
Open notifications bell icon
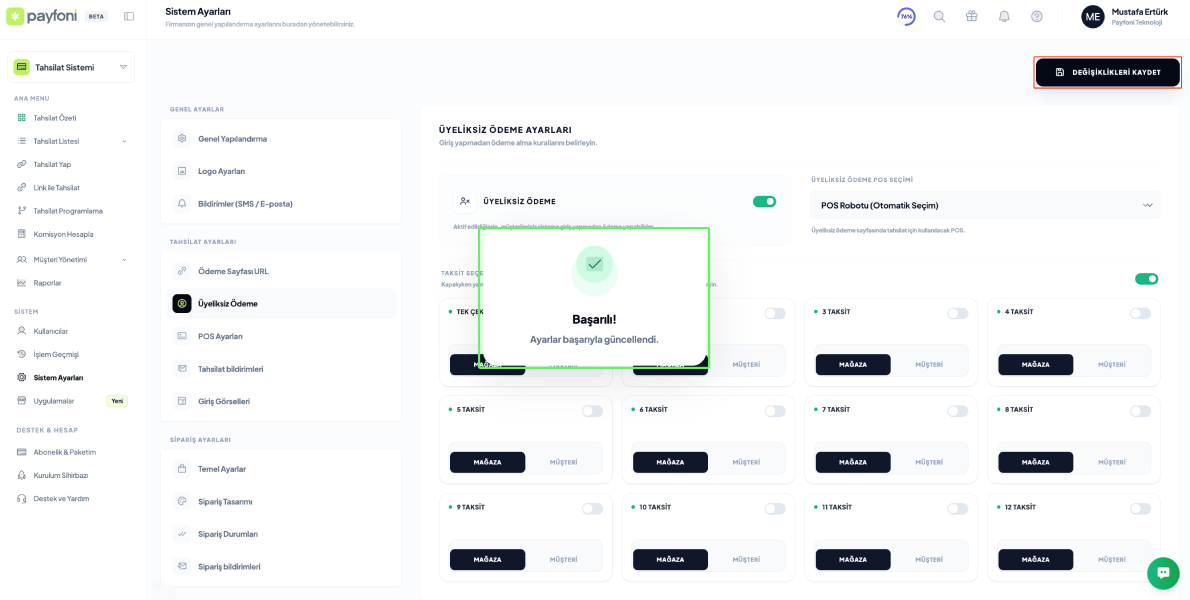point(1004,17)
